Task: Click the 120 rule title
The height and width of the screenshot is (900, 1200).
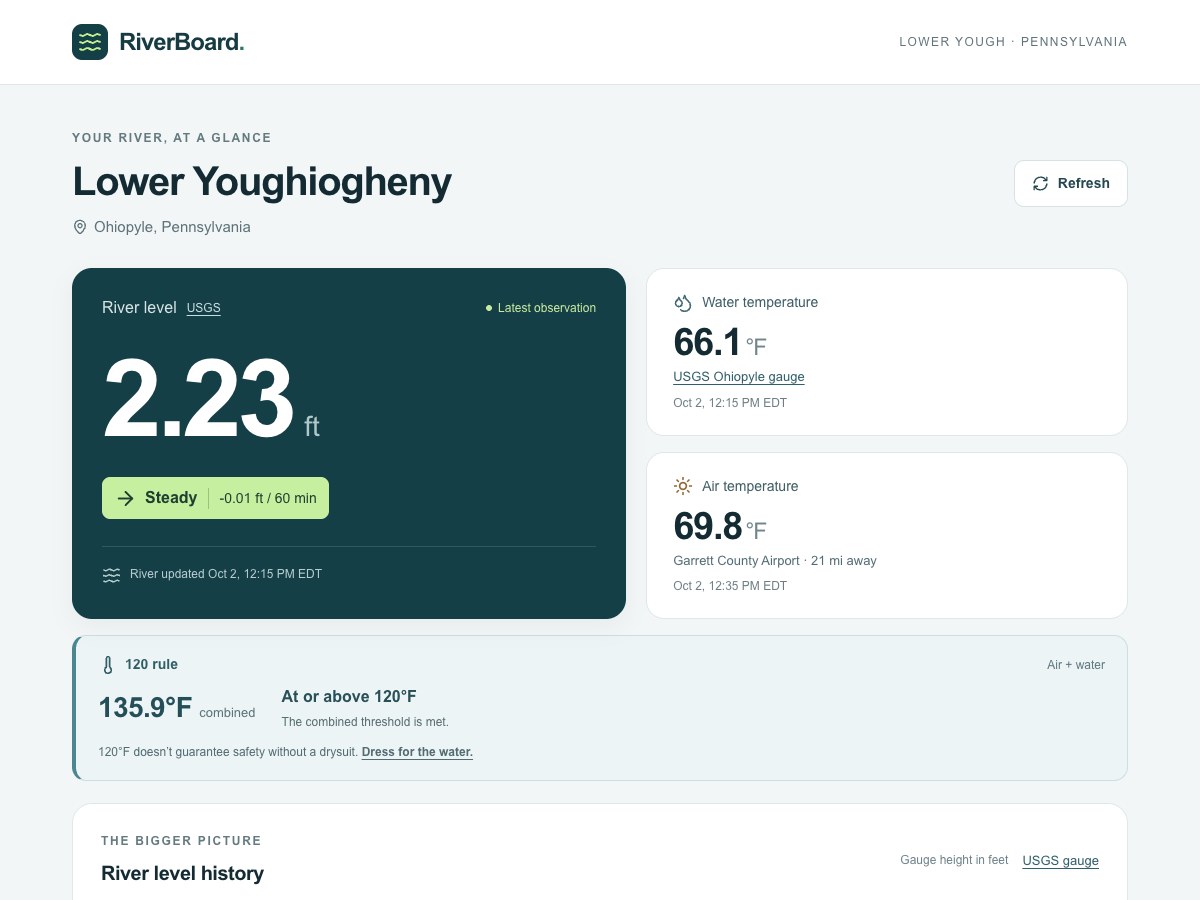Action: coord(151,664)
